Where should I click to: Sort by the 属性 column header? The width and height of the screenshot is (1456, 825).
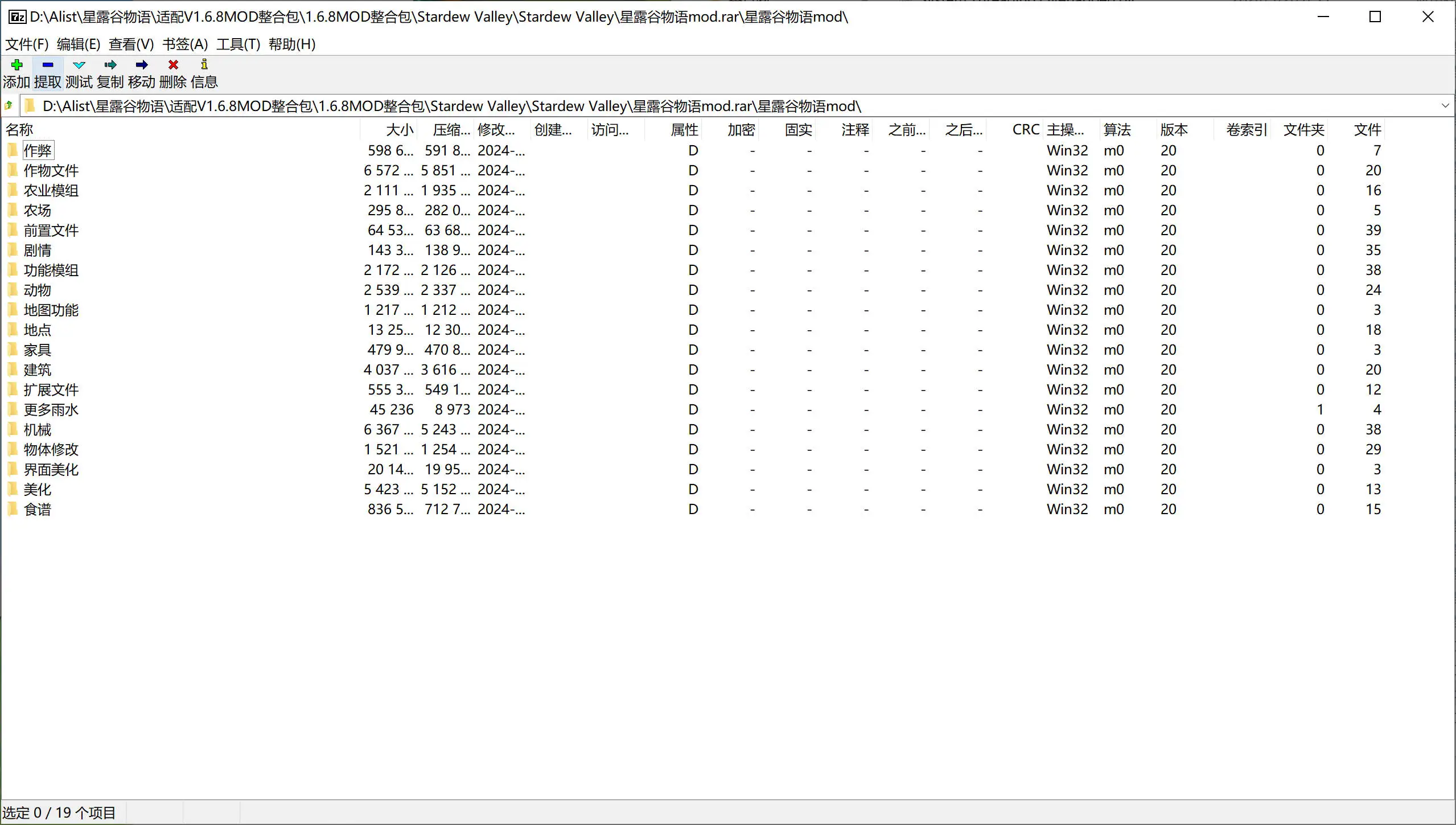point(673,130)
